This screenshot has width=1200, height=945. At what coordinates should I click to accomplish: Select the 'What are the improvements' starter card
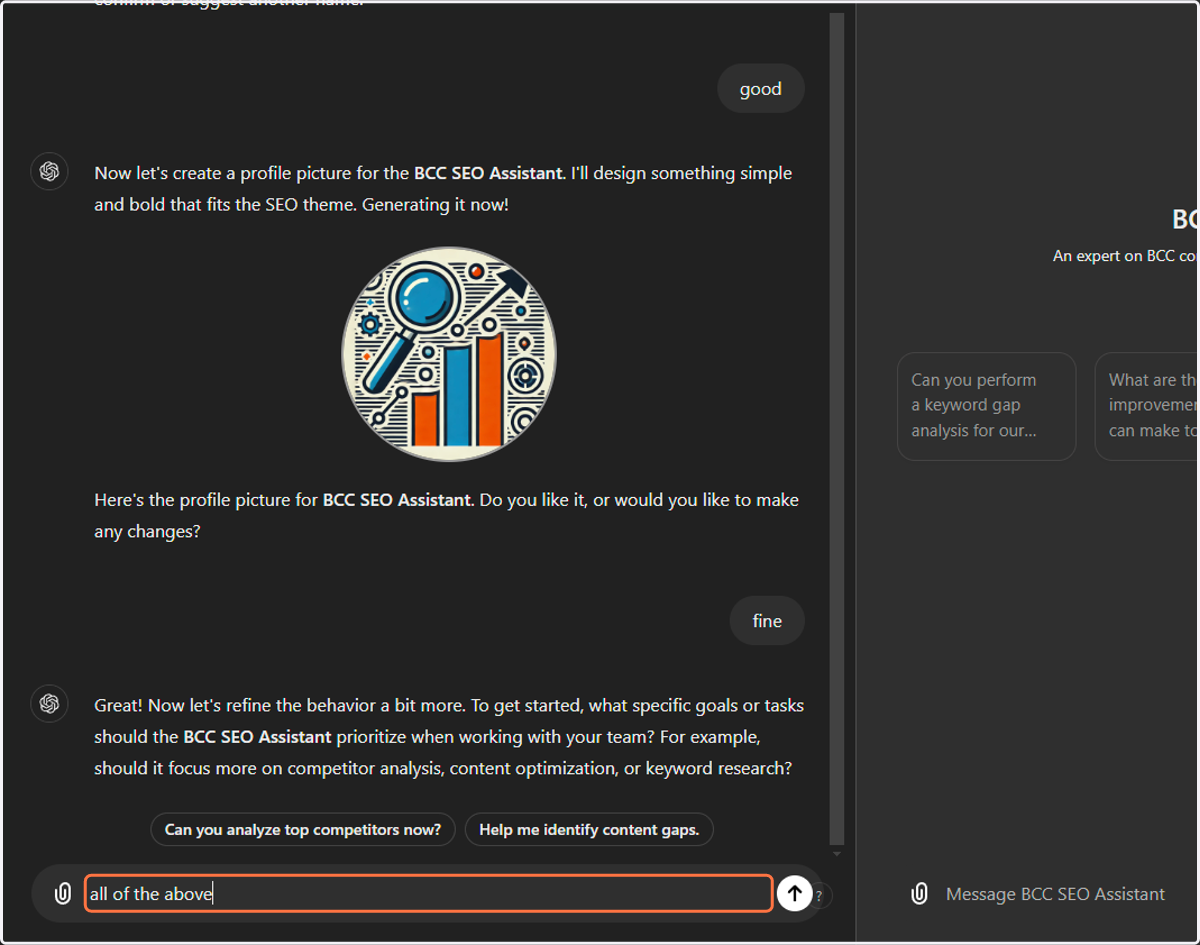coord(1147,406)
